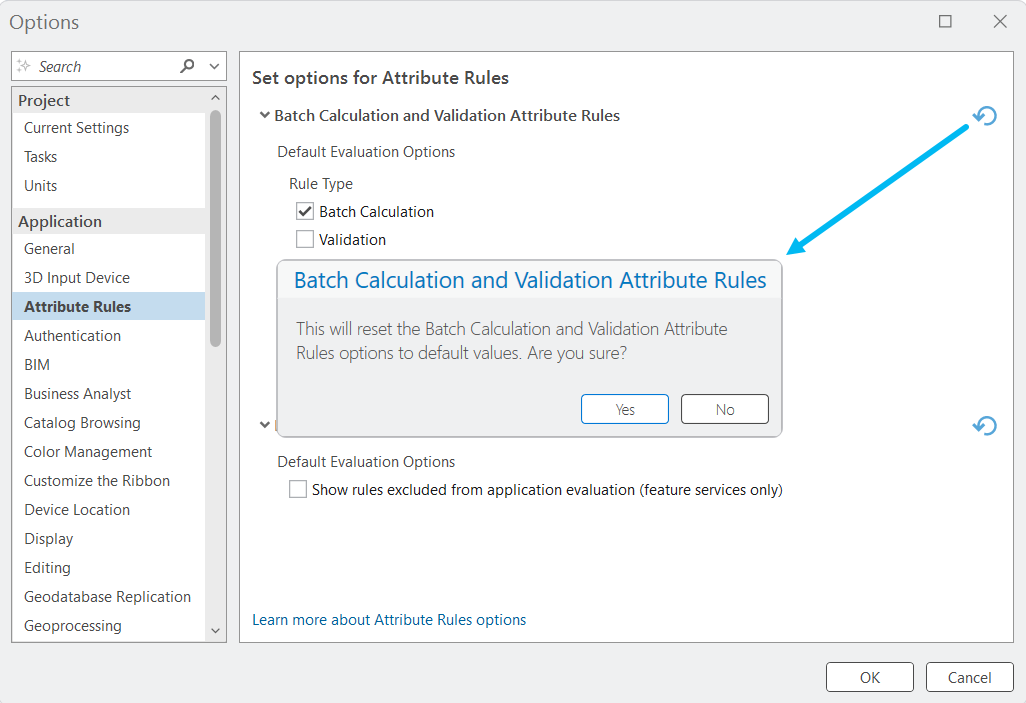The width and height of the screenshot is (1026, 703).
Task: Click Yes to confirm the reset
Action: pos(624,408)
